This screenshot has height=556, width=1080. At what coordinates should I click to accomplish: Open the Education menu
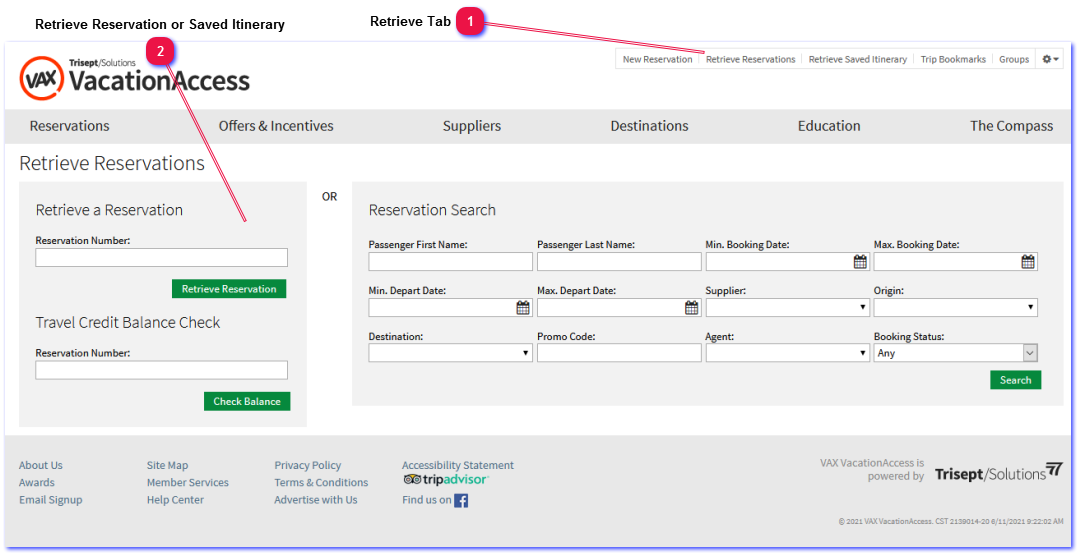tap(829, 126)
